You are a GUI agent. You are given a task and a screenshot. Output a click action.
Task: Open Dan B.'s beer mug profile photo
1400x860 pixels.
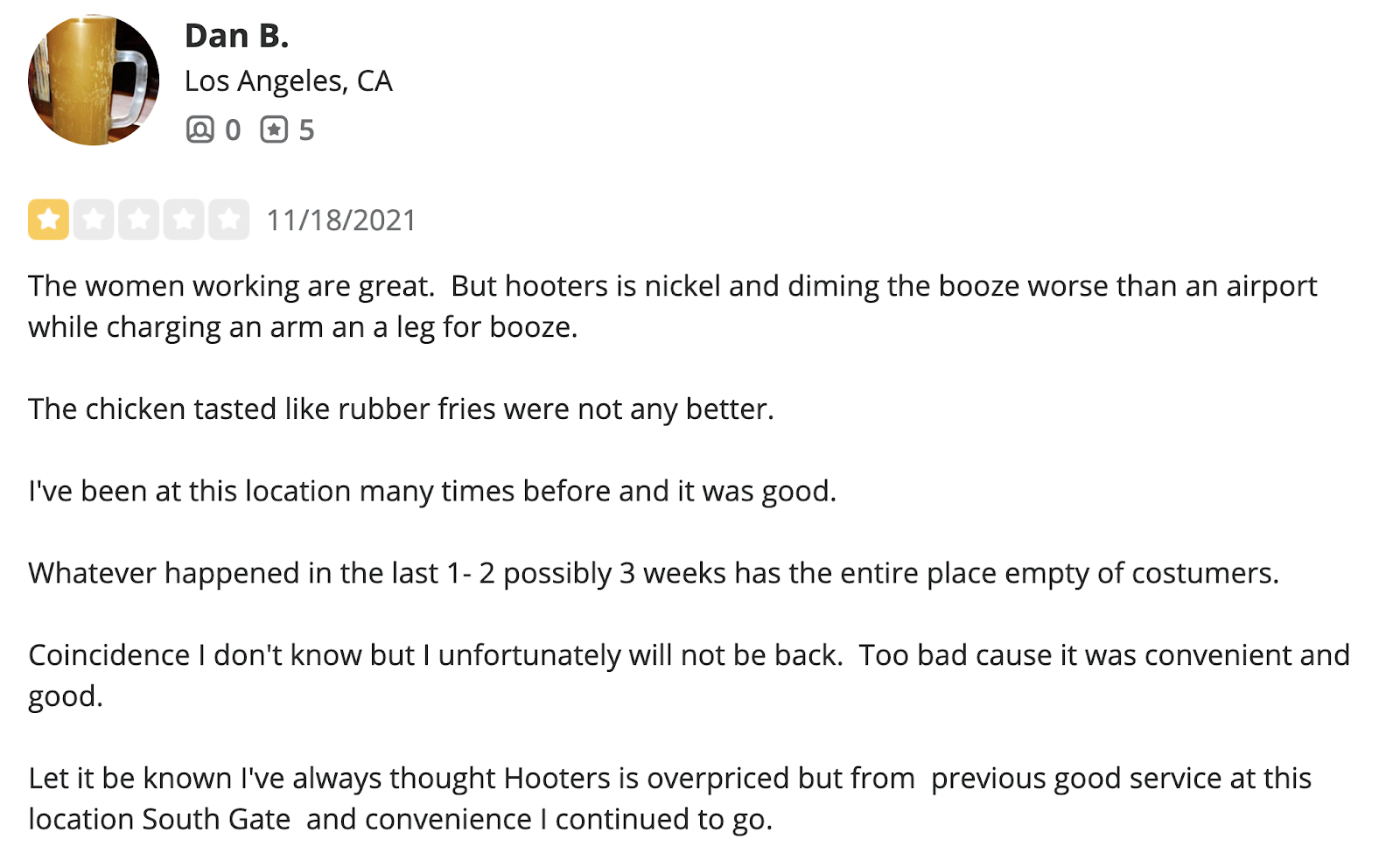94,80
